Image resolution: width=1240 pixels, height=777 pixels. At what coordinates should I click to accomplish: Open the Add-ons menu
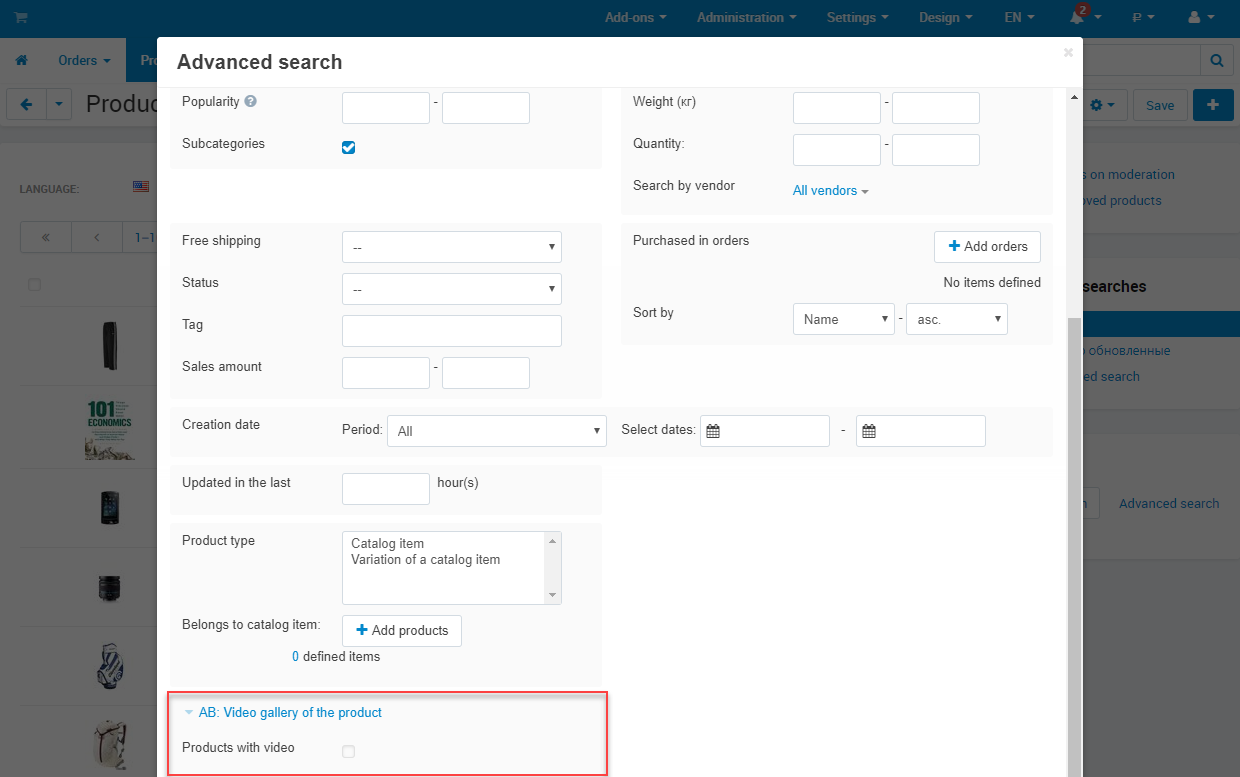tap(634, 17)
